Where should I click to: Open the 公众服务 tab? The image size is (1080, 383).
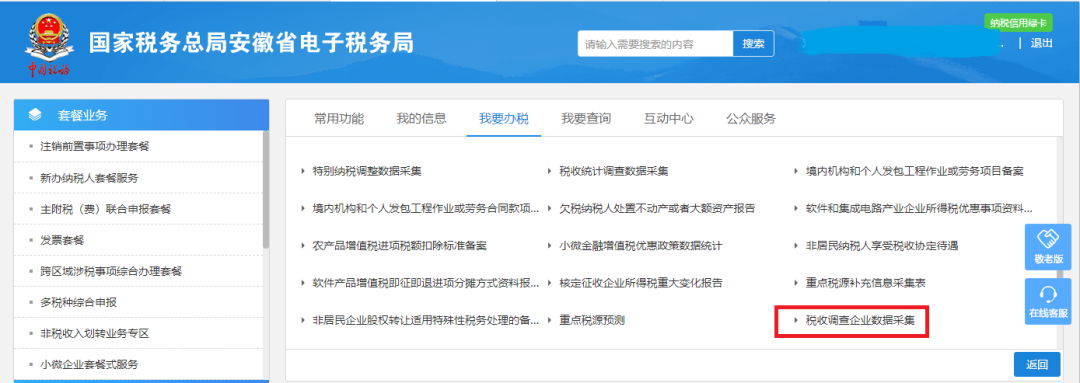click(x=751, y=118)
